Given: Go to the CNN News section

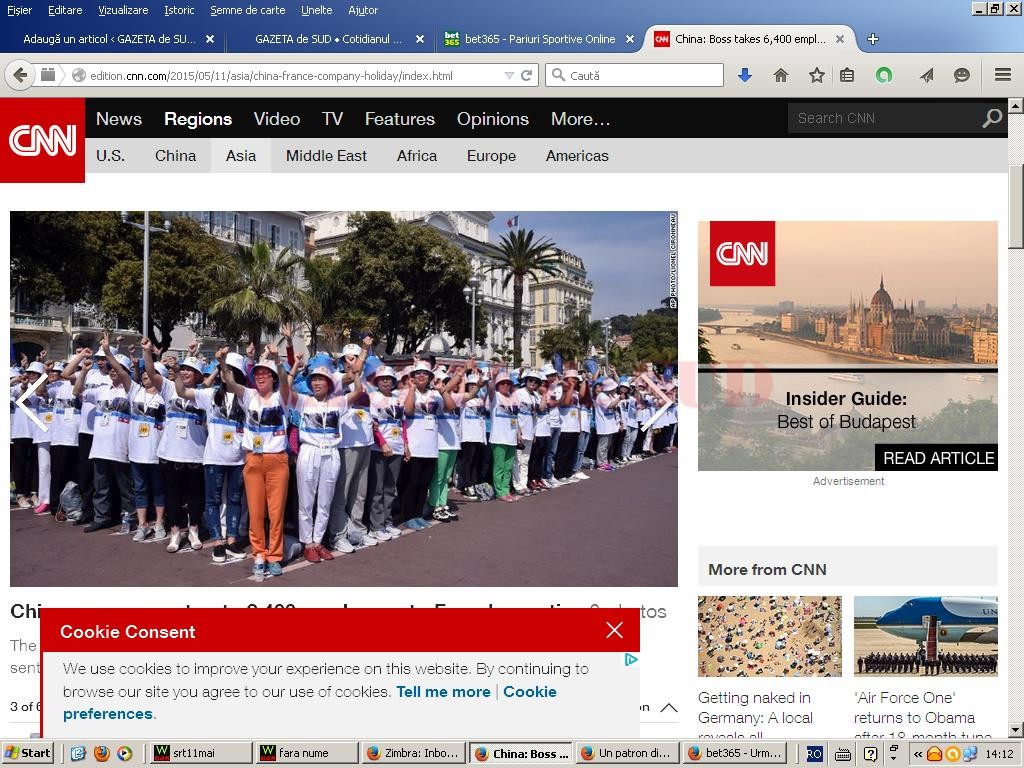Looking at the screenshot, I should (119, 119).
